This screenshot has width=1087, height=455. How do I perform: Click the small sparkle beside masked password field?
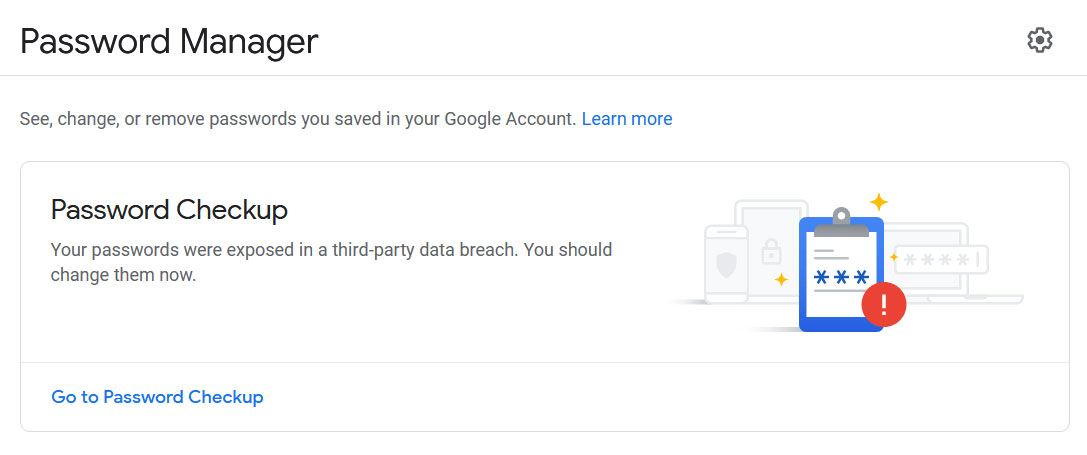(894, 257)
